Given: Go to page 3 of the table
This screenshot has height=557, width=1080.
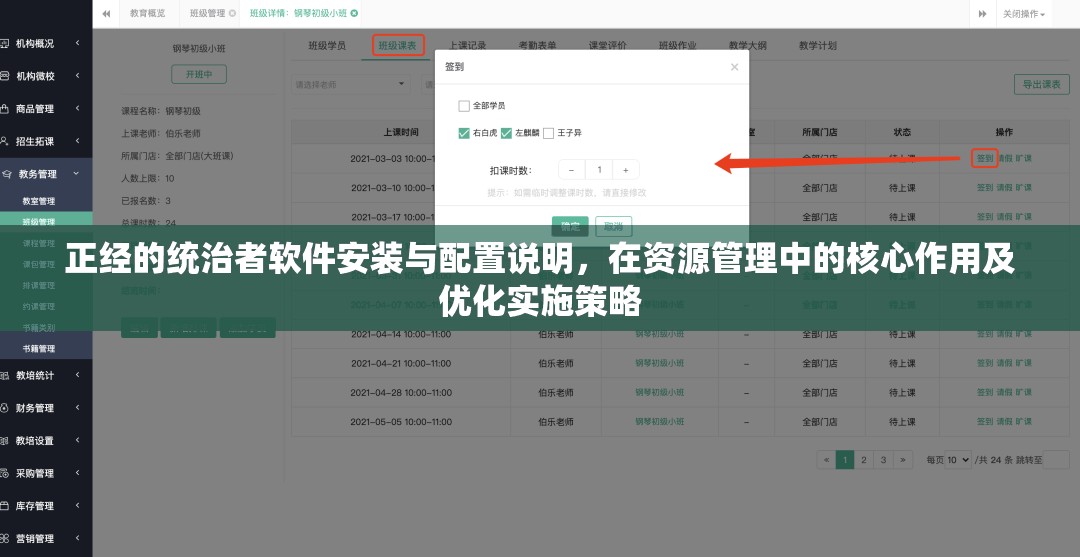Looking at the screenshot, I should coord(884,460).
